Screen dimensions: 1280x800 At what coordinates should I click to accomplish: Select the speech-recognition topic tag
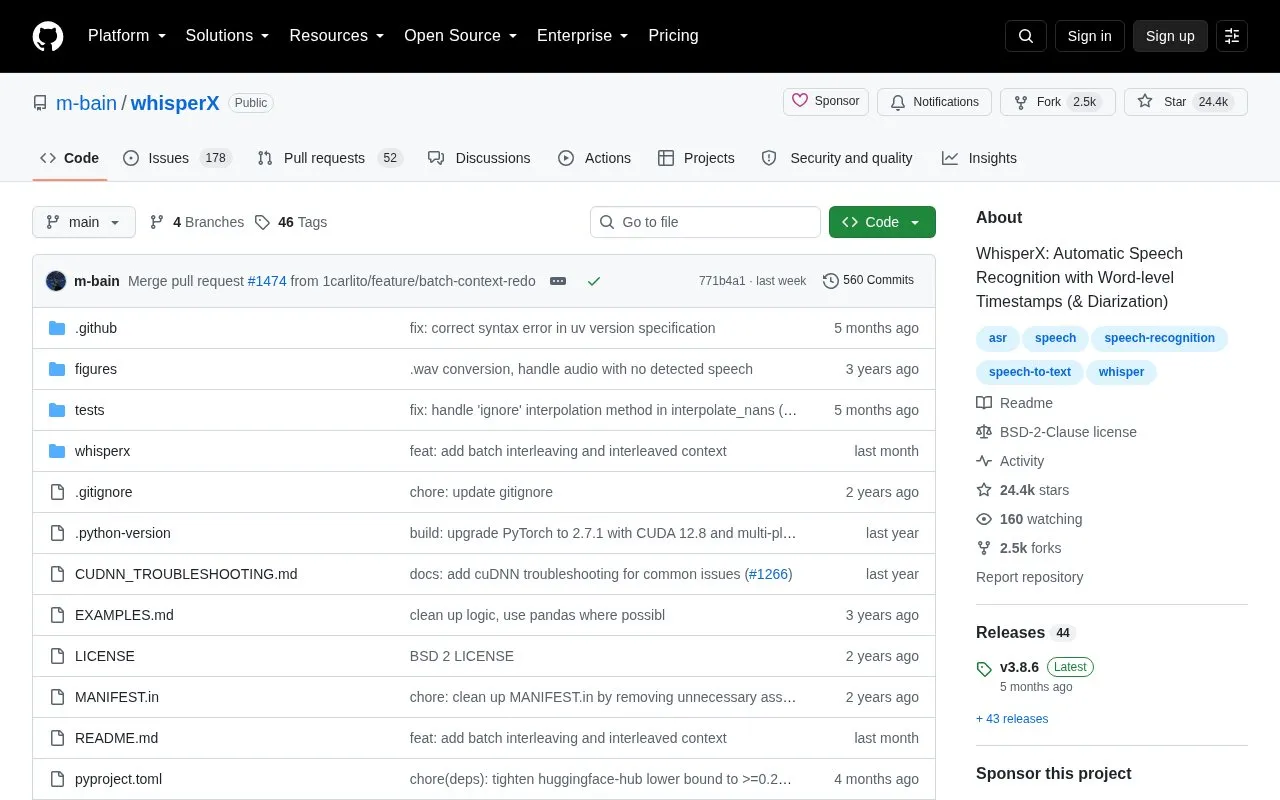[x=1159, y=338]
